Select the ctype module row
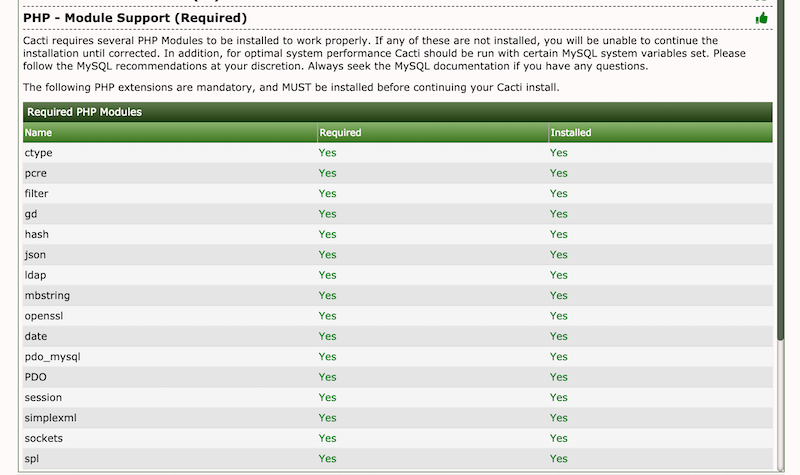800x475 pixels. click(397, 153)
